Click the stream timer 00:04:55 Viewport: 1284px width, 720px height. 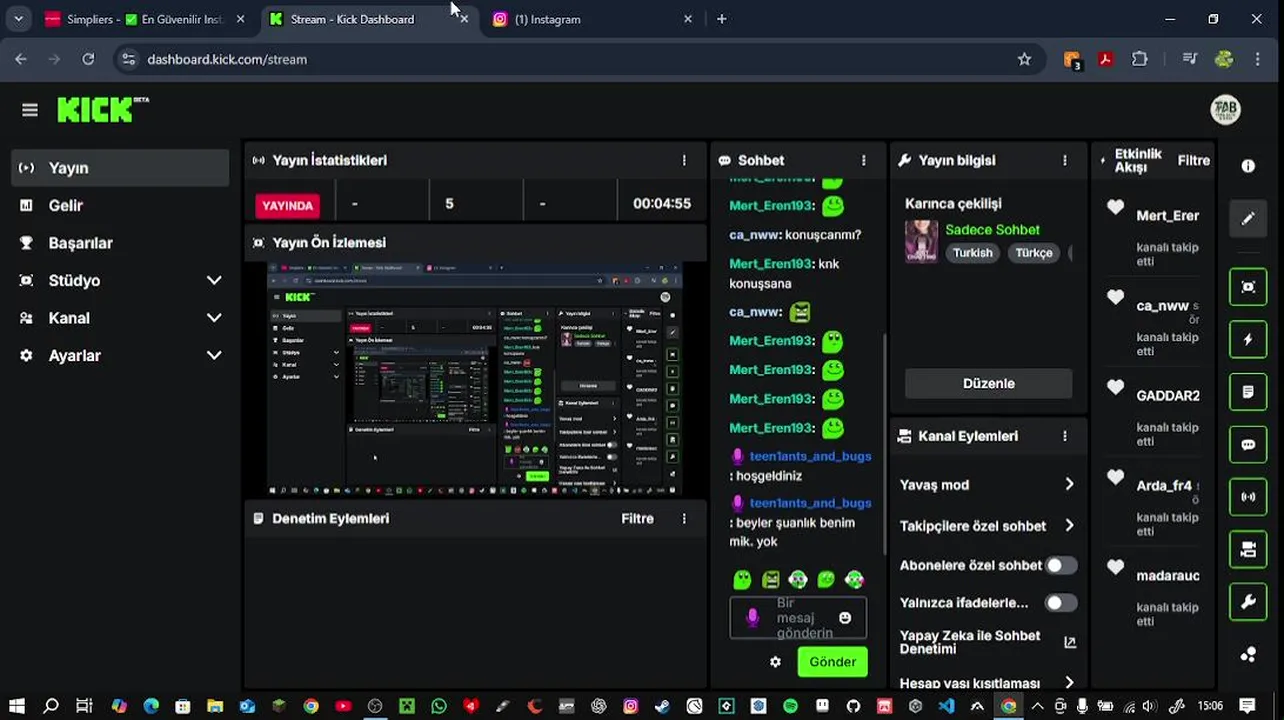(661, 203)
